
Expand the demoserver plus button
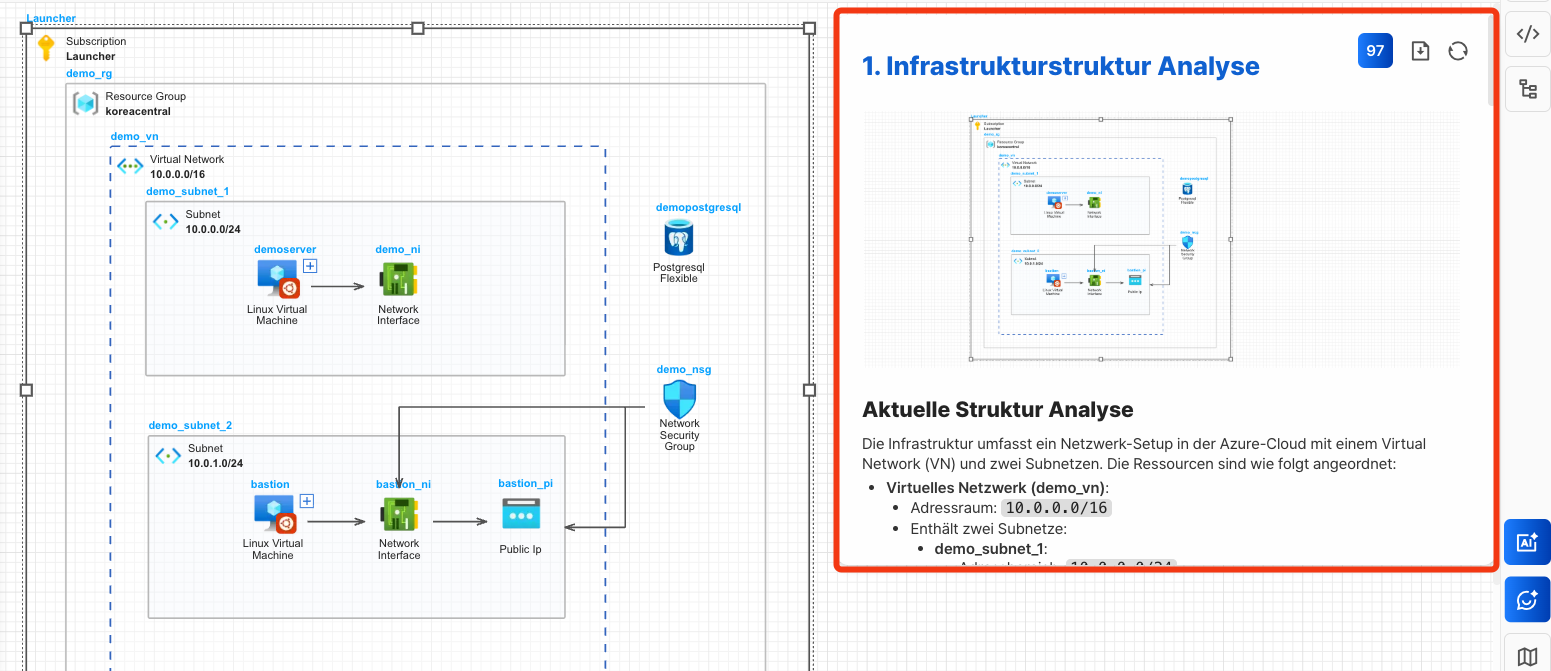[x=310, y=266]
